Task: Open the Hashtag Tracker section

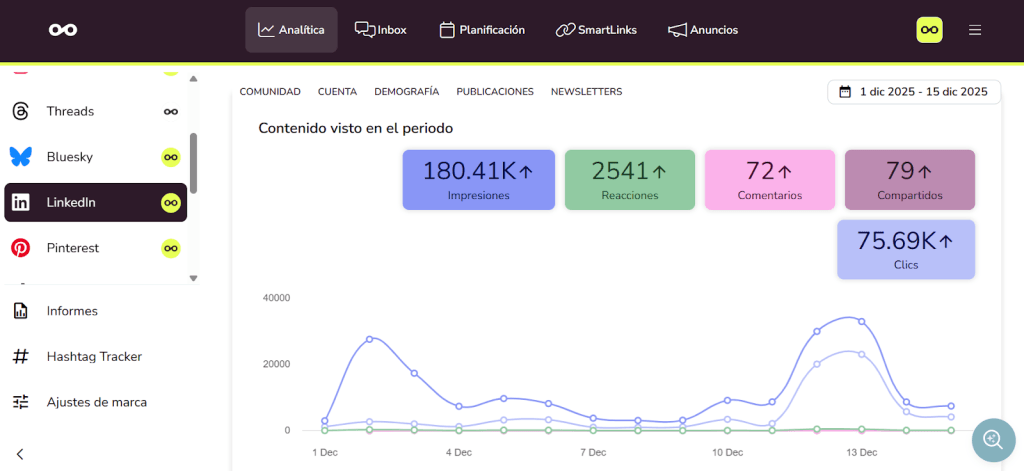Action: (93, 356)
